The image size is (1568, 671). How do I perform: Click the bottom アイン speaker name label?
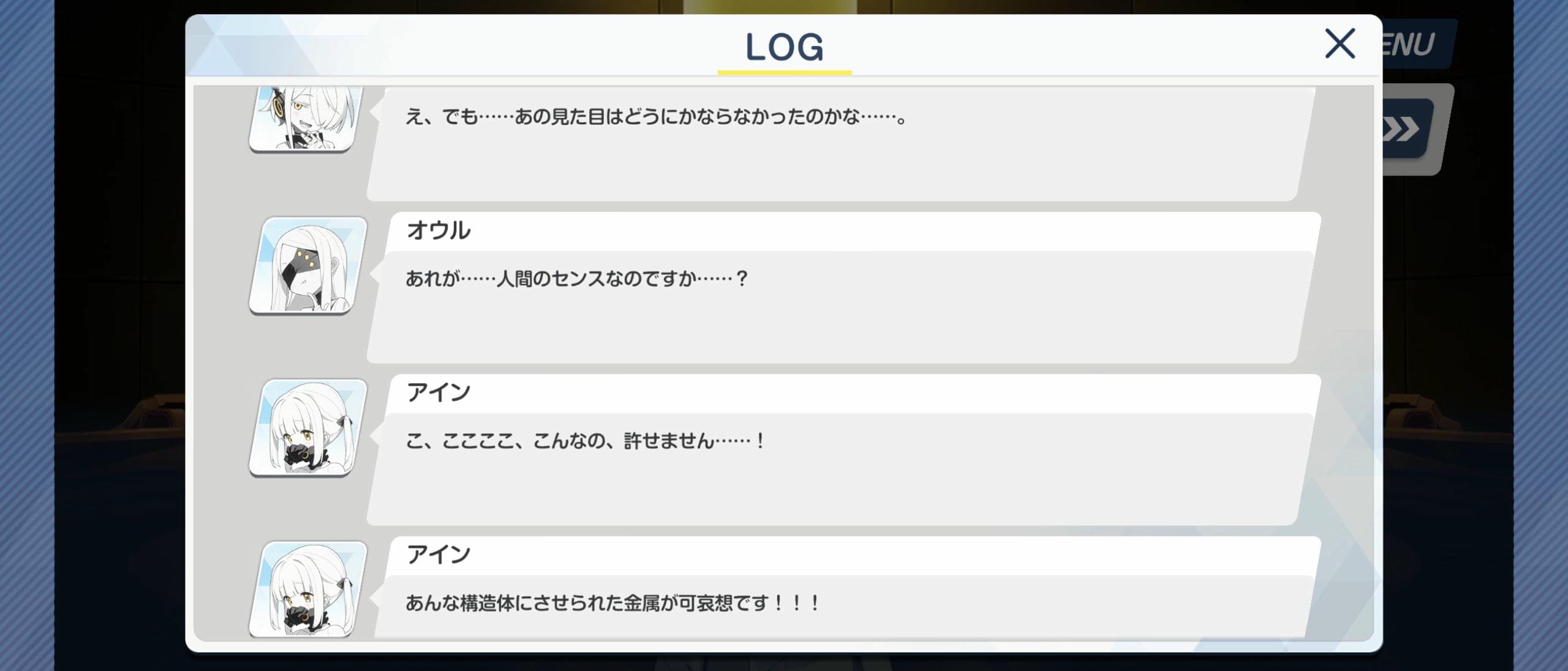point(439,554)
